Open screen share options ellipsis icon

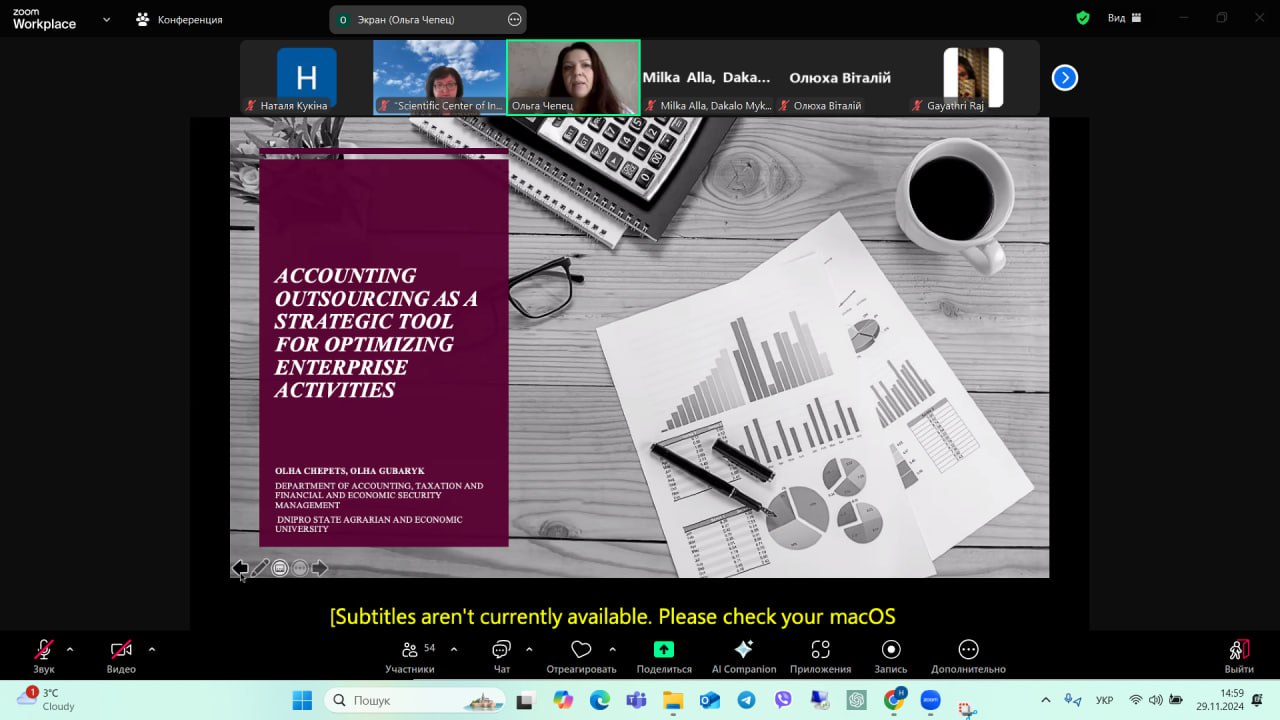[515, 19]
